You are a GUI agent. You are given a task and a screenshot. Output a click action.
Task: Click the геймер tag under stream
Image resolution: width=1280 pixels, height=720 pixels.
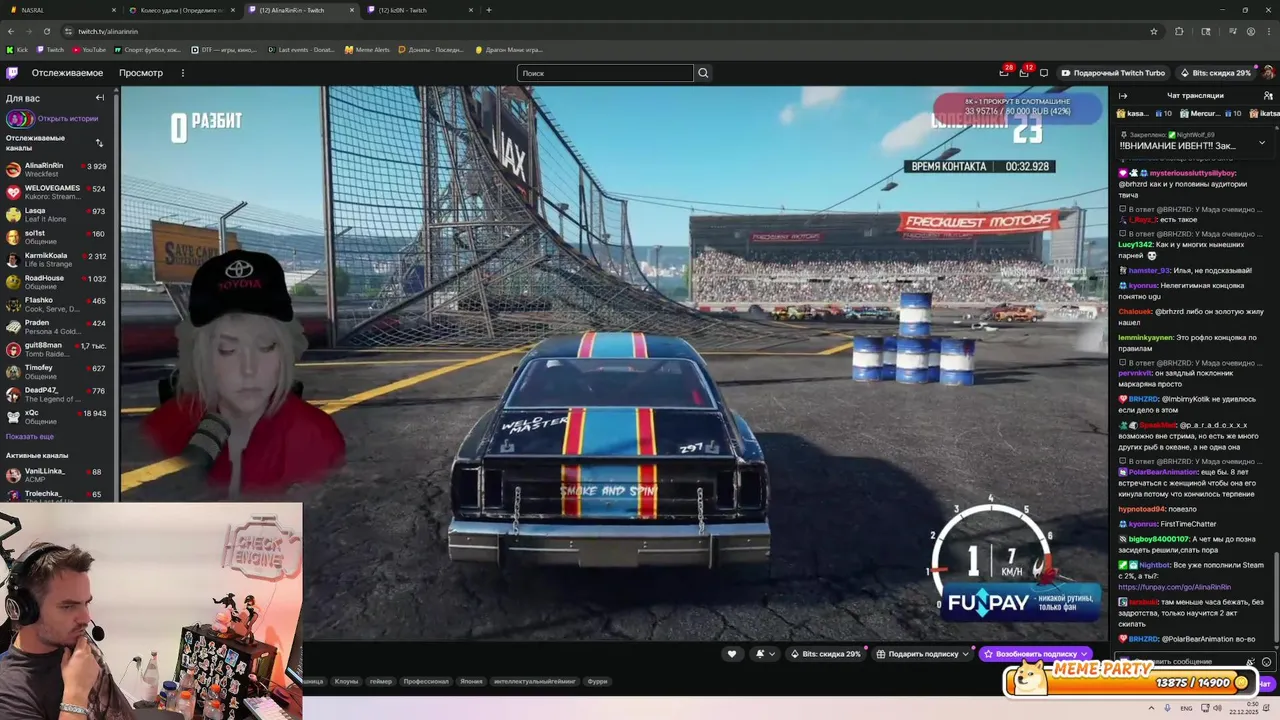[381, 681]
